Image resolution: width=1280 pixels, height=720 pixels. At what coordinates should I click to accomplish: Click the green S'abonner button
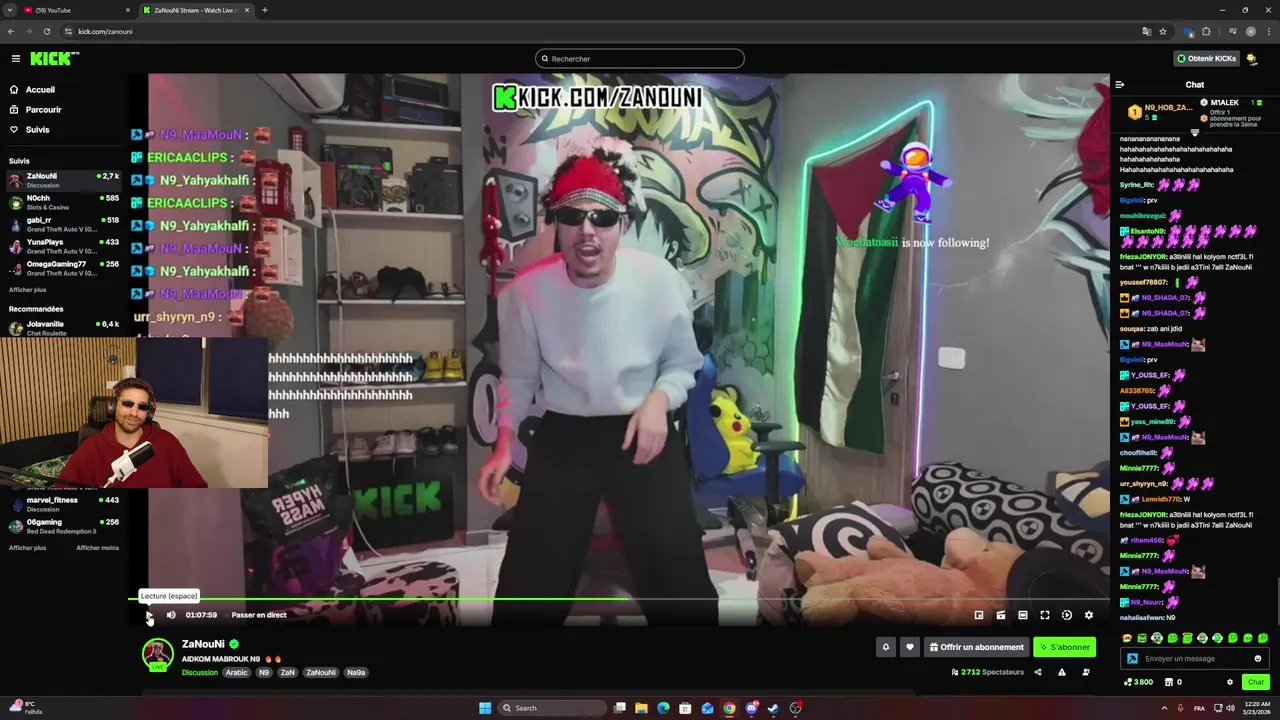[x=1064, y=647]
